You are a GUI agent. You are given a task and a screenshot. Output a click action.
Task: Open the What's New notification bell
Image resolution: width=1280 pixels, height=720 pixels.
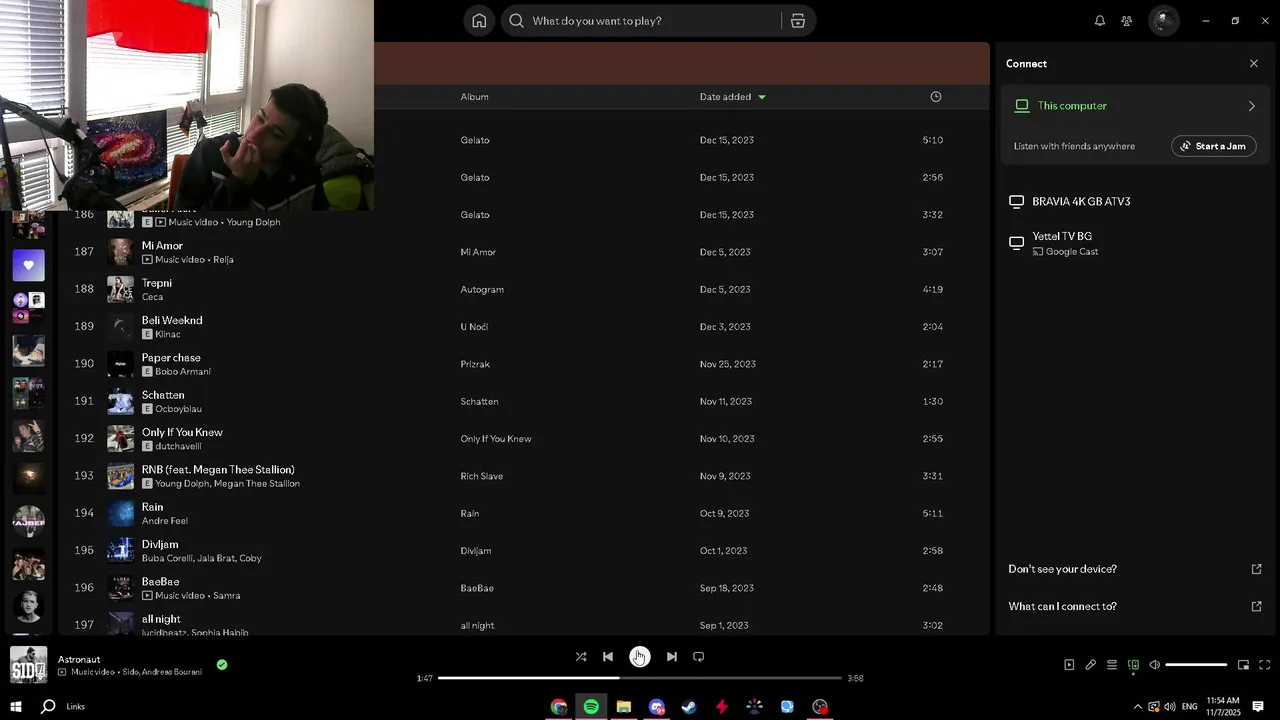pyautogui.click(x=1100, y=21)
